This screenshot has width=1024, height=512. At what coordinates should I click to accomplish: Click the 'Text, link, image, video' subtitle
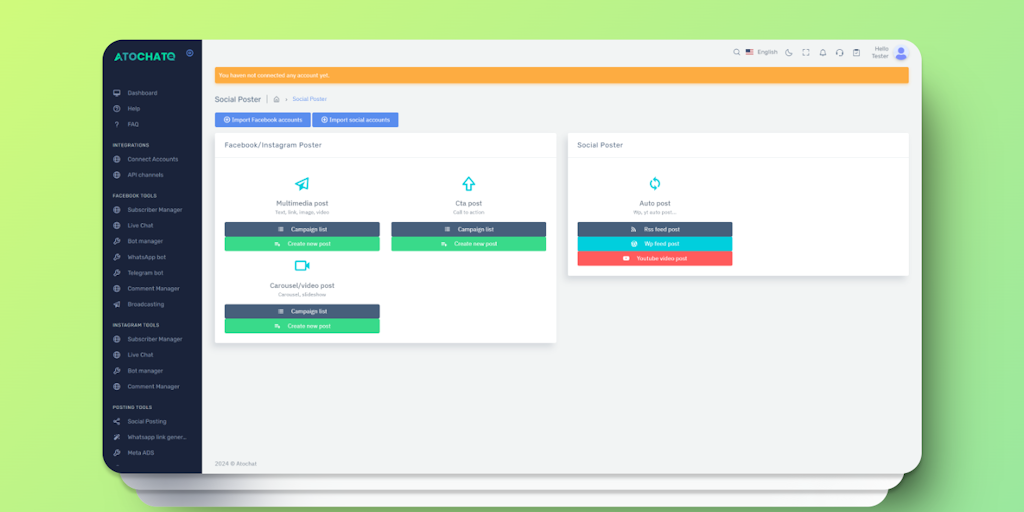tap(302, 212)
